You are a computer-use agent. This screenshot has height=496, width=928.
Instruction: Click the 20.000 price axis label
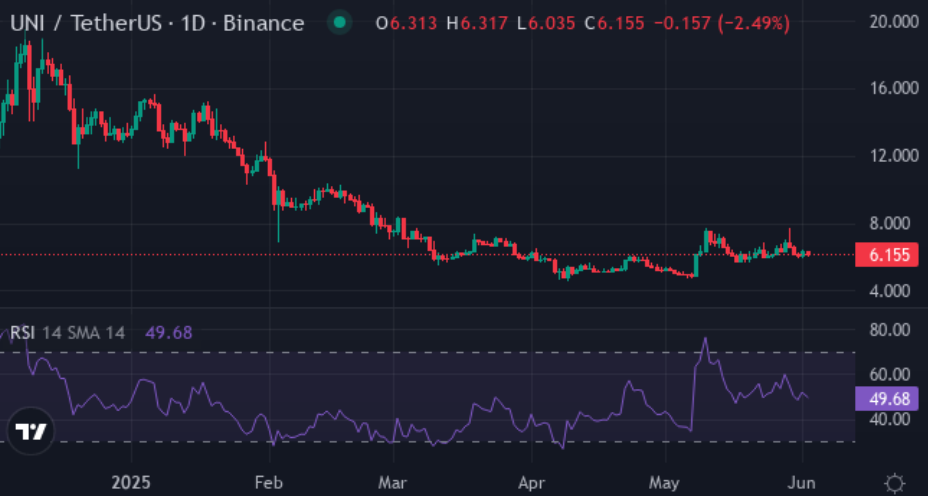(x=894, y=22)
